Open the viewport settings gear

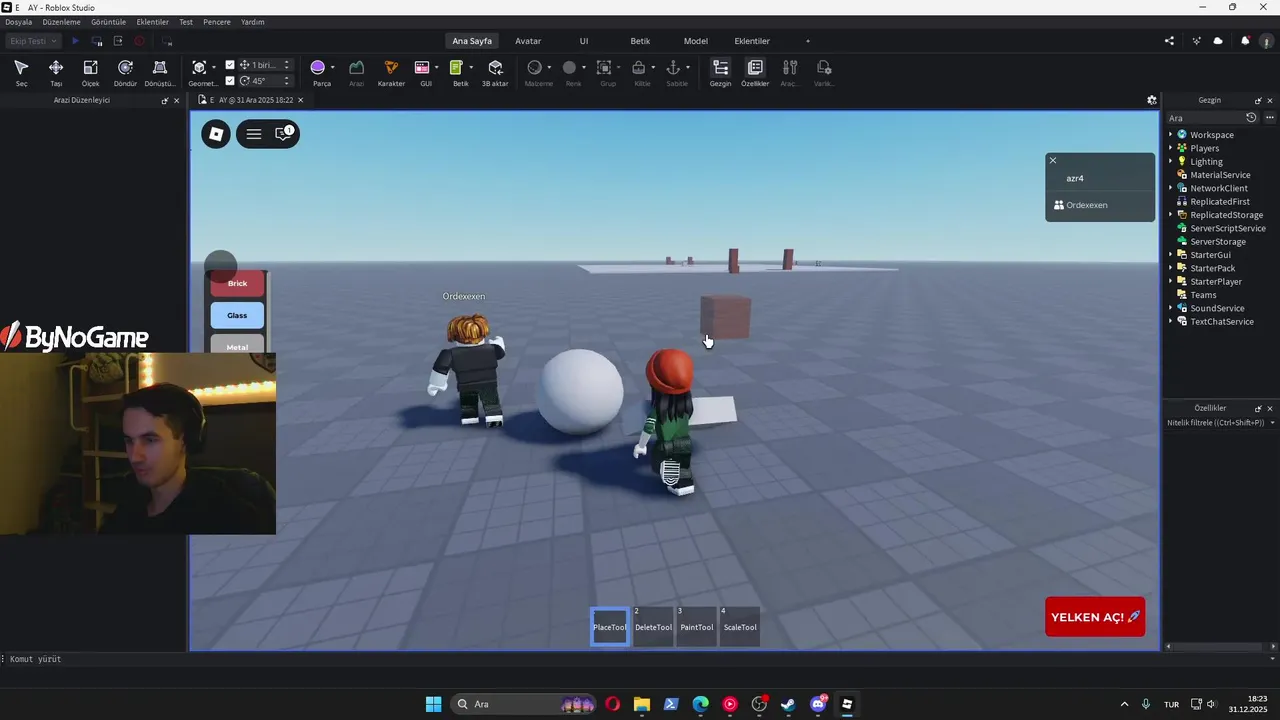point(1152,100)
